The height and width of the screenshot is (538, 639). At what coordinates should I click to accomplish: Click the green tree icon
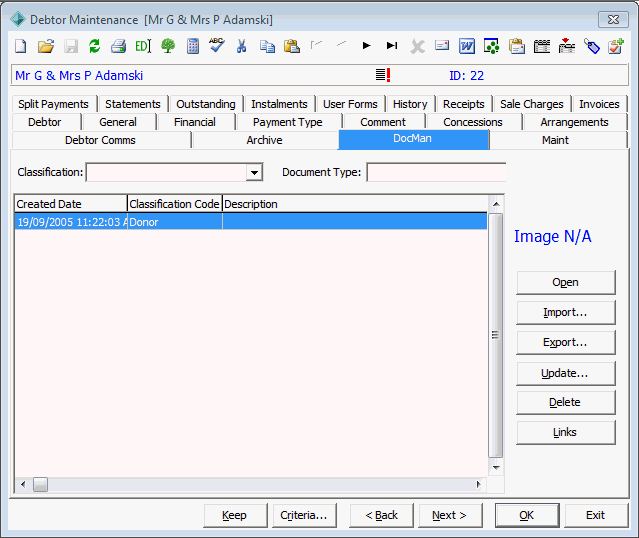168,46
